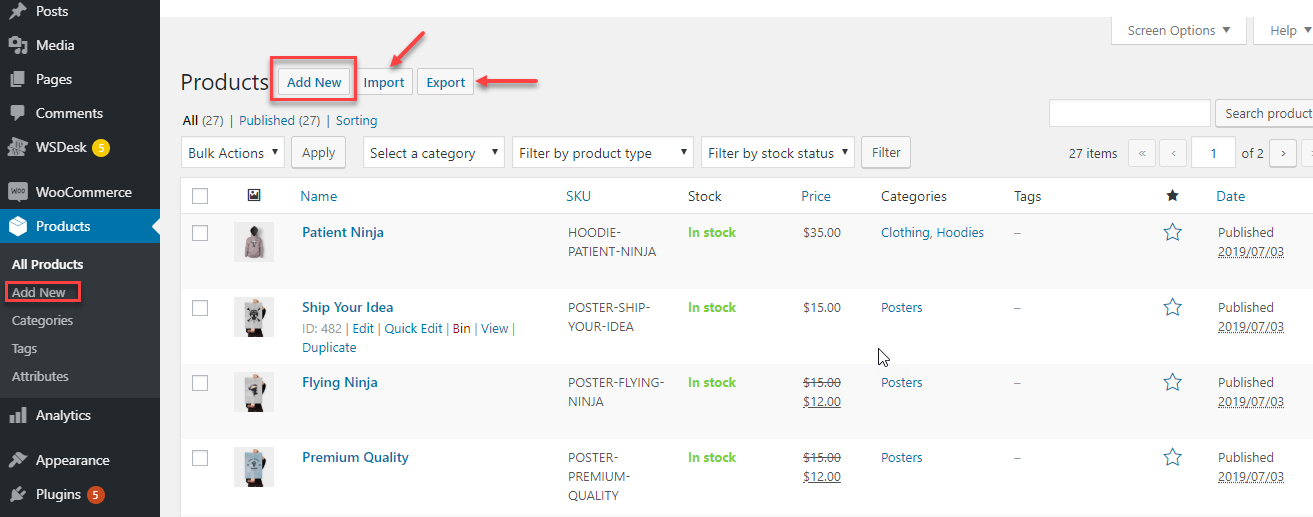Click the Products box icon

(18, 226)
